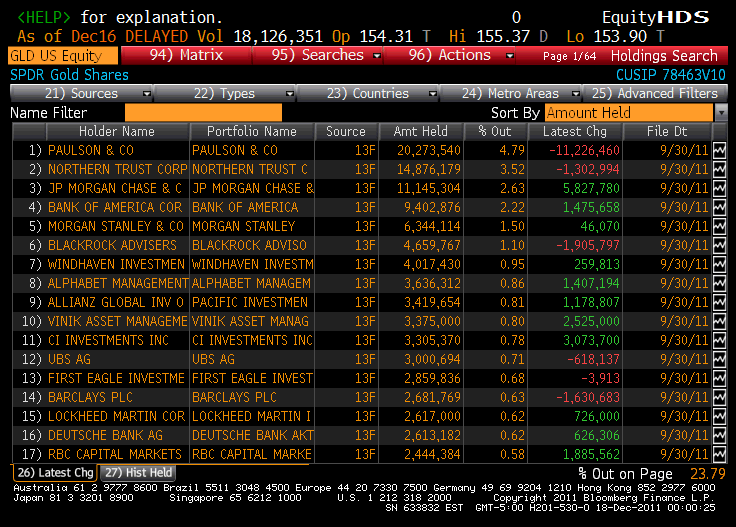Screen dimensions: 736x527
Task: Open chart icon for Lockheed Martin row
Action: pyautogui.click(x=720, y=417)
